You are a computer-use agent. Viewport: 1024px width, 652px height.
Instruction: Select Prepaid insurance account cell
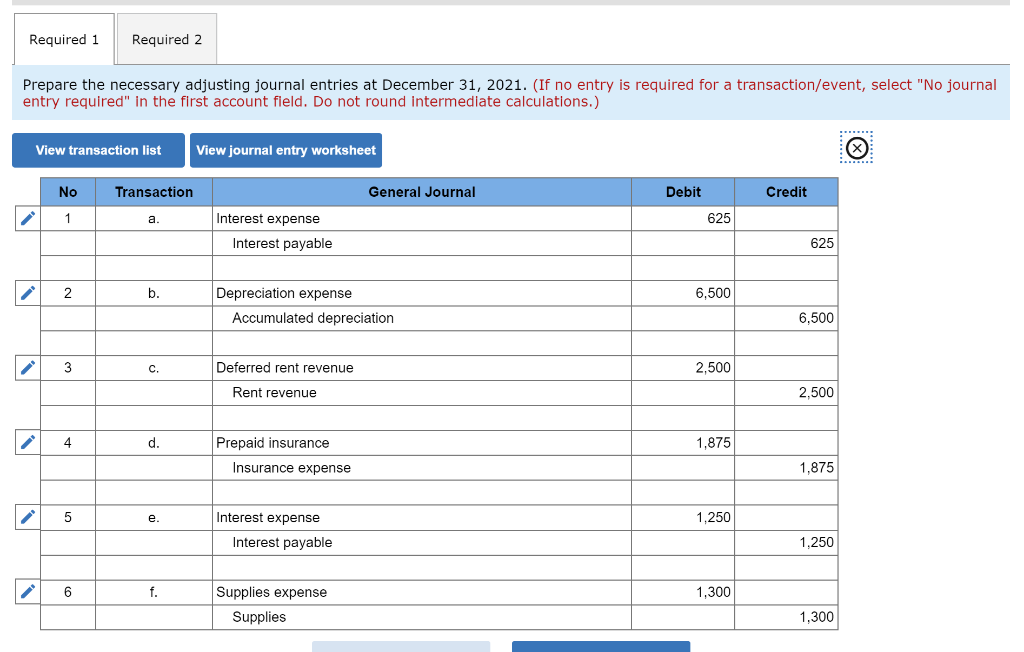coord(422,442)
